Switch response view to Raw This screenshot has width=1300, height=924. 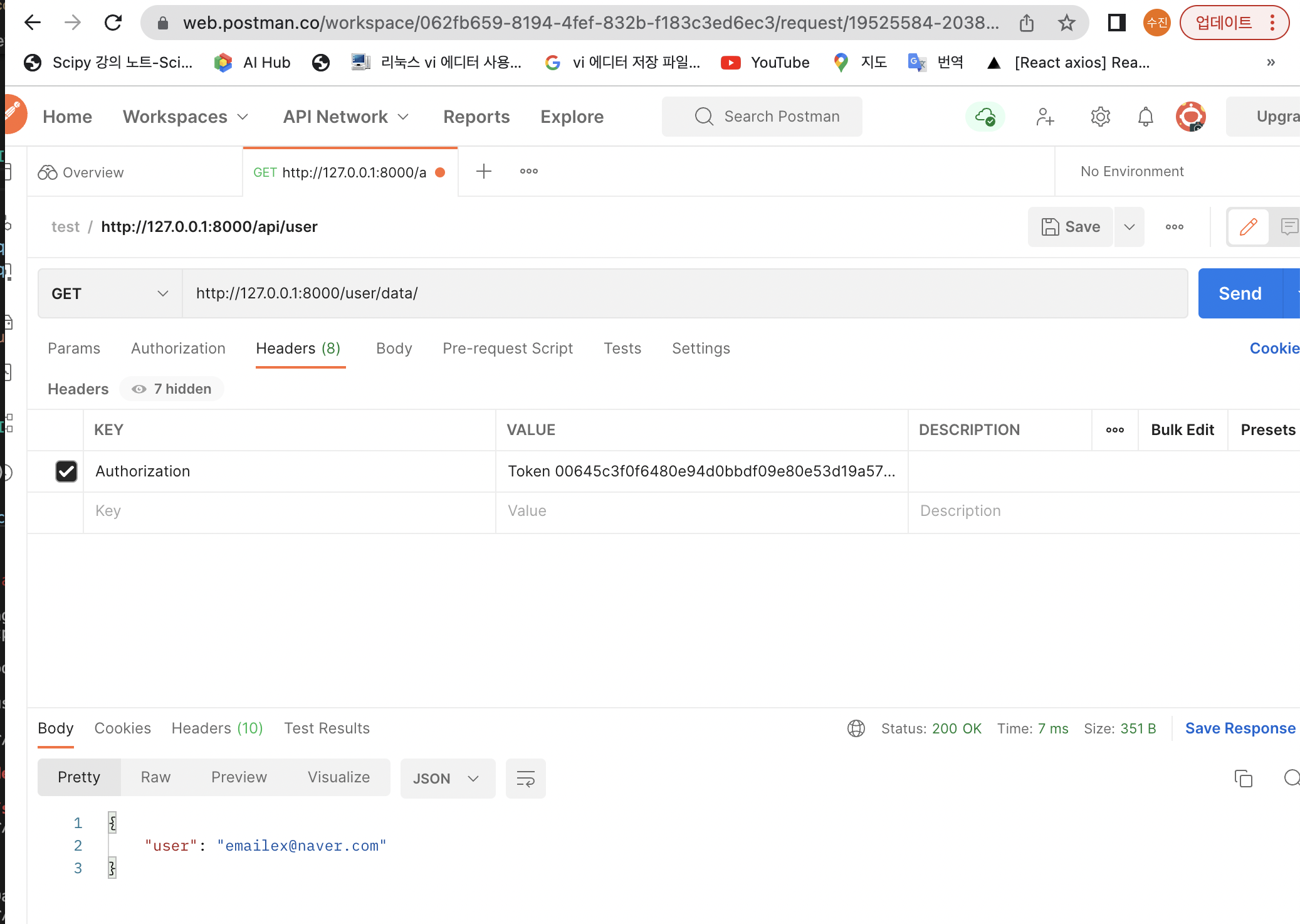[155, 777]
